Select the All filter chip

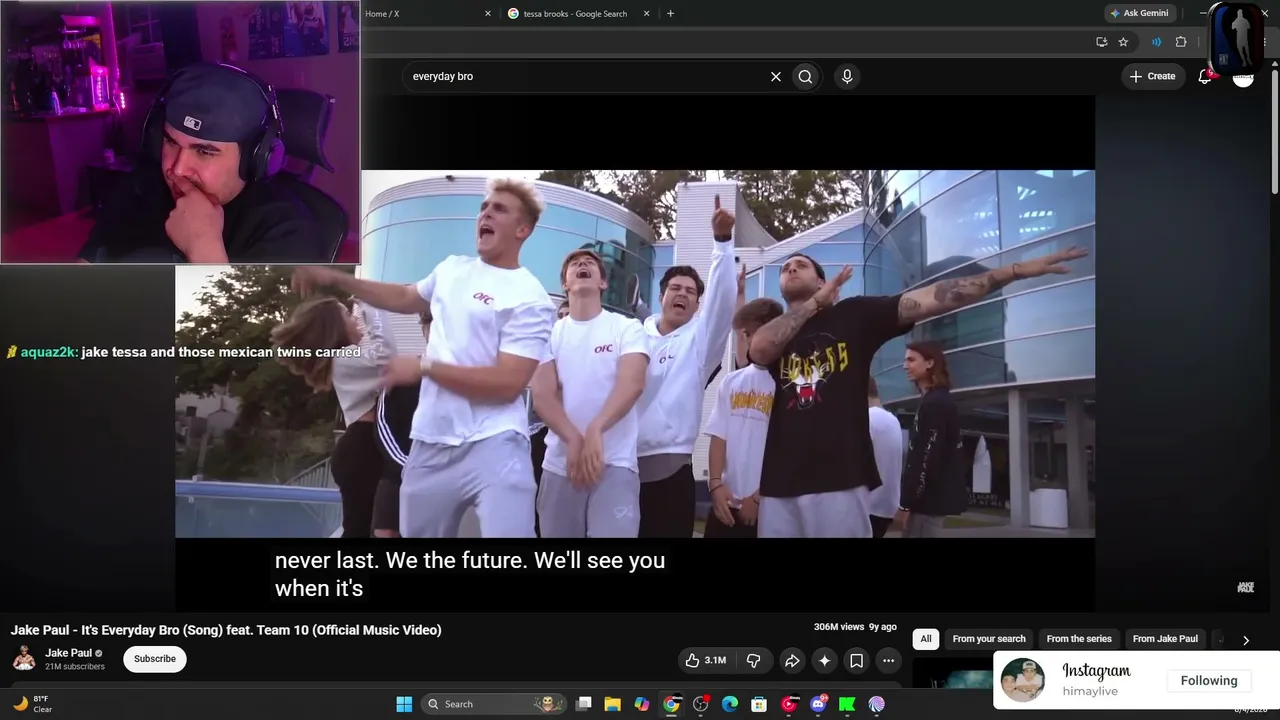pyautogui.click(x=926, y=639)
